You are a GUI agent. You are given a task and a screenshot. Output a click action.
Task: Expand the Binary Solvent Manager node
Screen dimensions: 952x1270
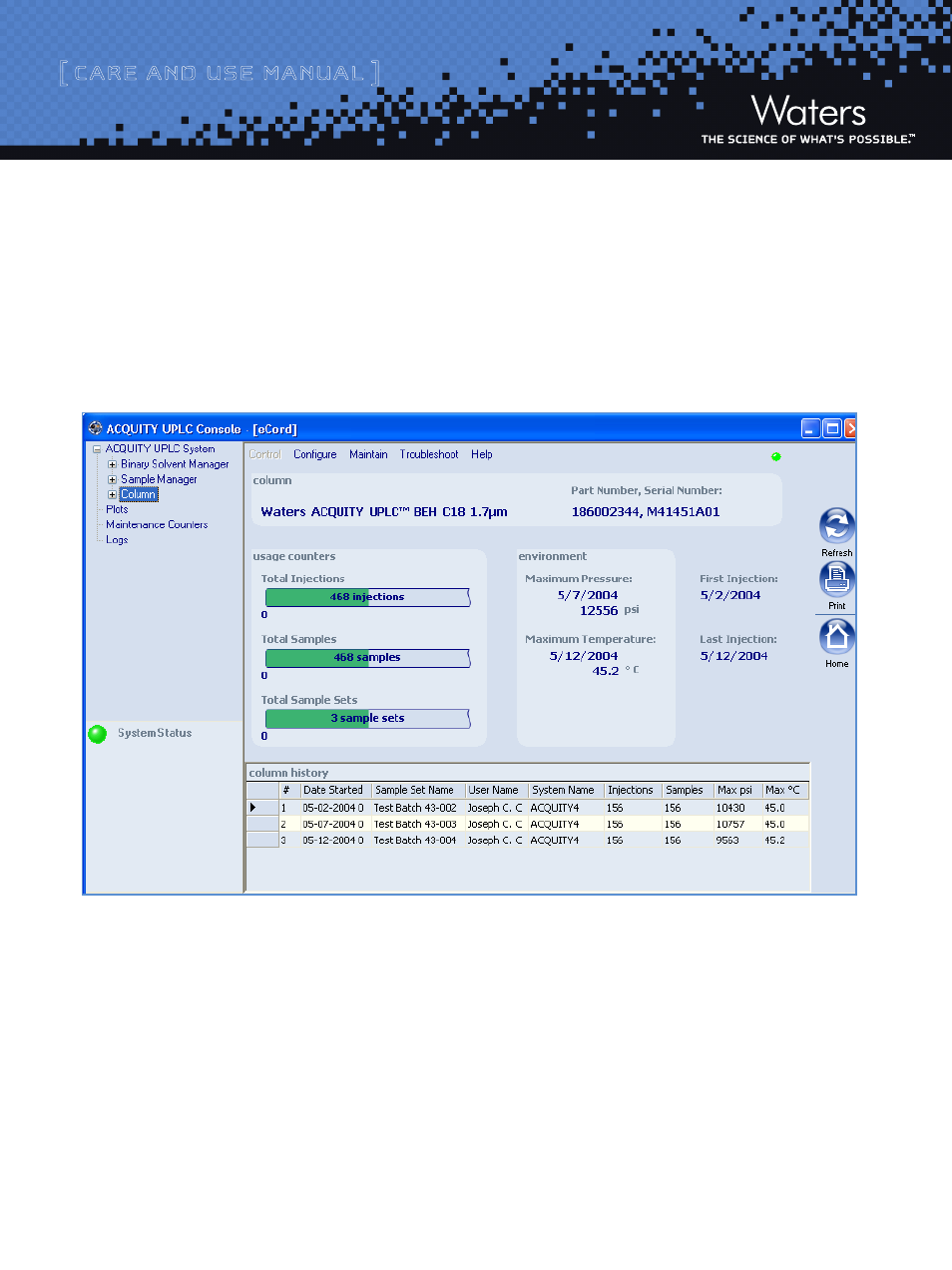click(112, 464)
